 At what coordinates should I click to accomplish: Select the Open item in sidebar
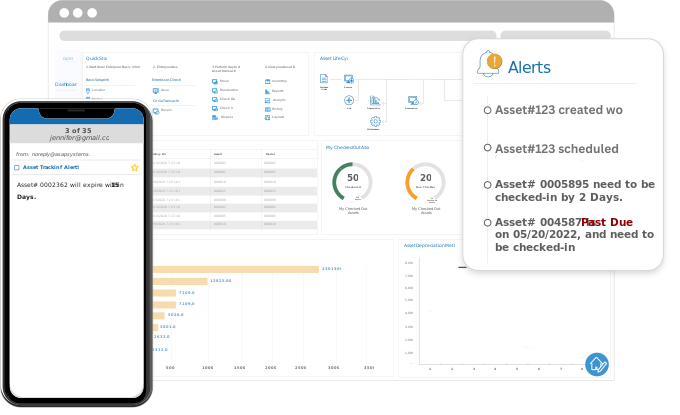[67, 59]
